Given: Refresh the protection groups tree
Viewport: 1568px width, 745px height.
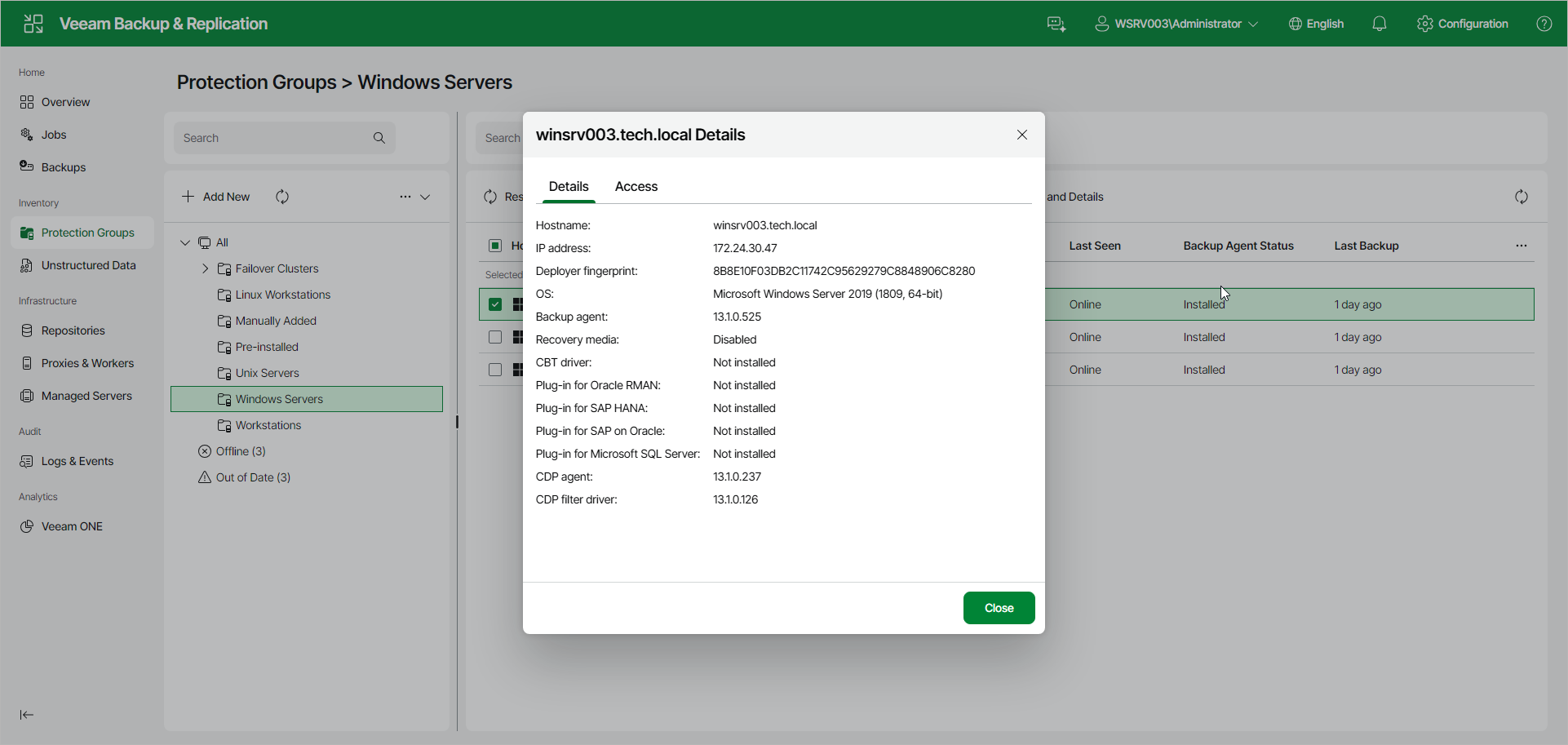Looking at the screenshot, I should coord(282,197).
